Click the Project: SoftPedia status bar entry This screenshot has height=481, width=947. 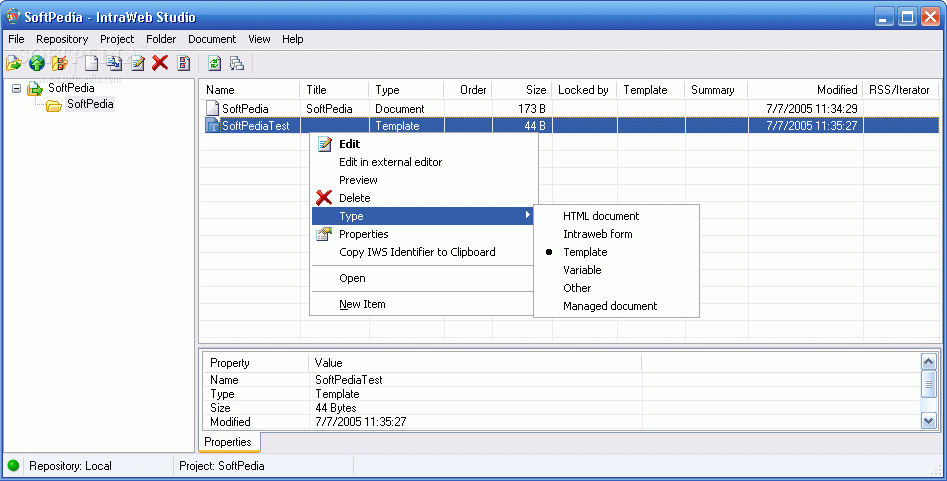[222, 466]
